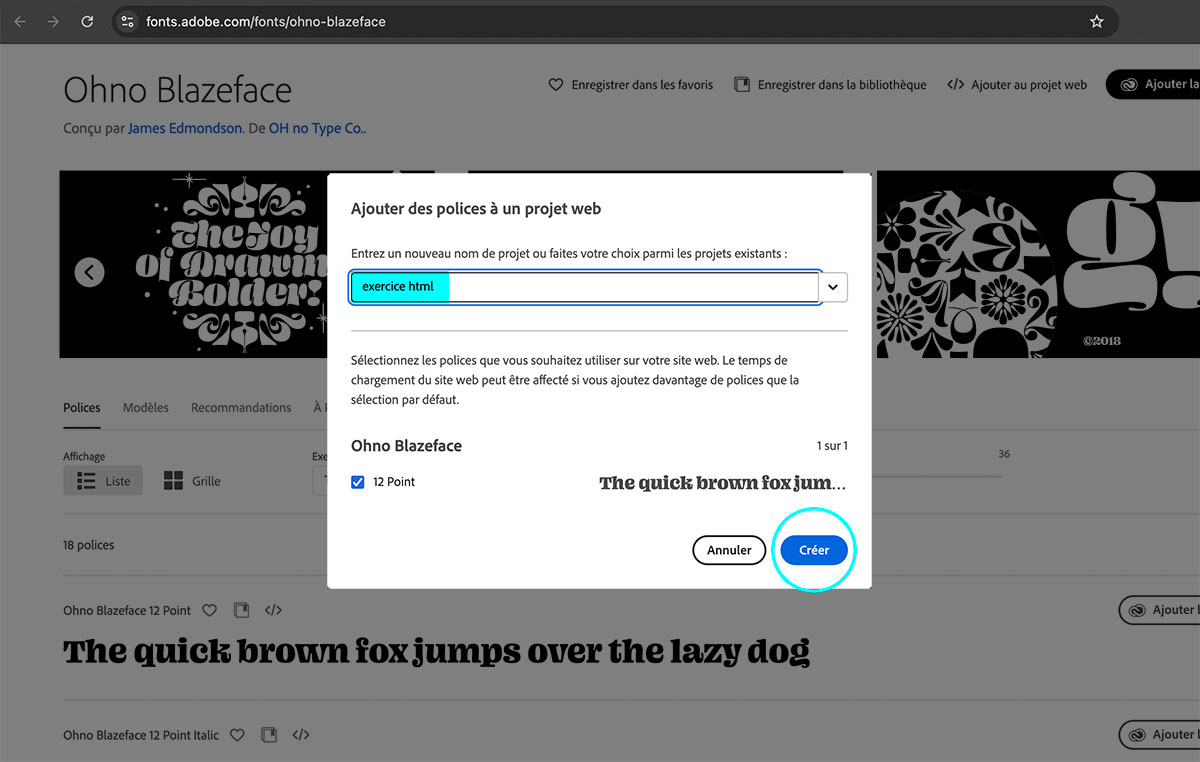Adjust the font size slider near the 36 label
1200x762 pixels.
tap(1000, 477)
